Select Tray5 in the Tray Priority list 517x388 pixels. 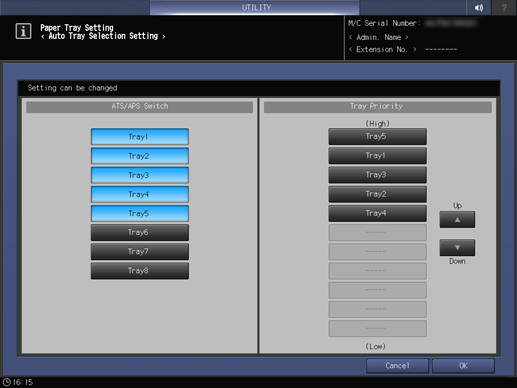point(377,136)
